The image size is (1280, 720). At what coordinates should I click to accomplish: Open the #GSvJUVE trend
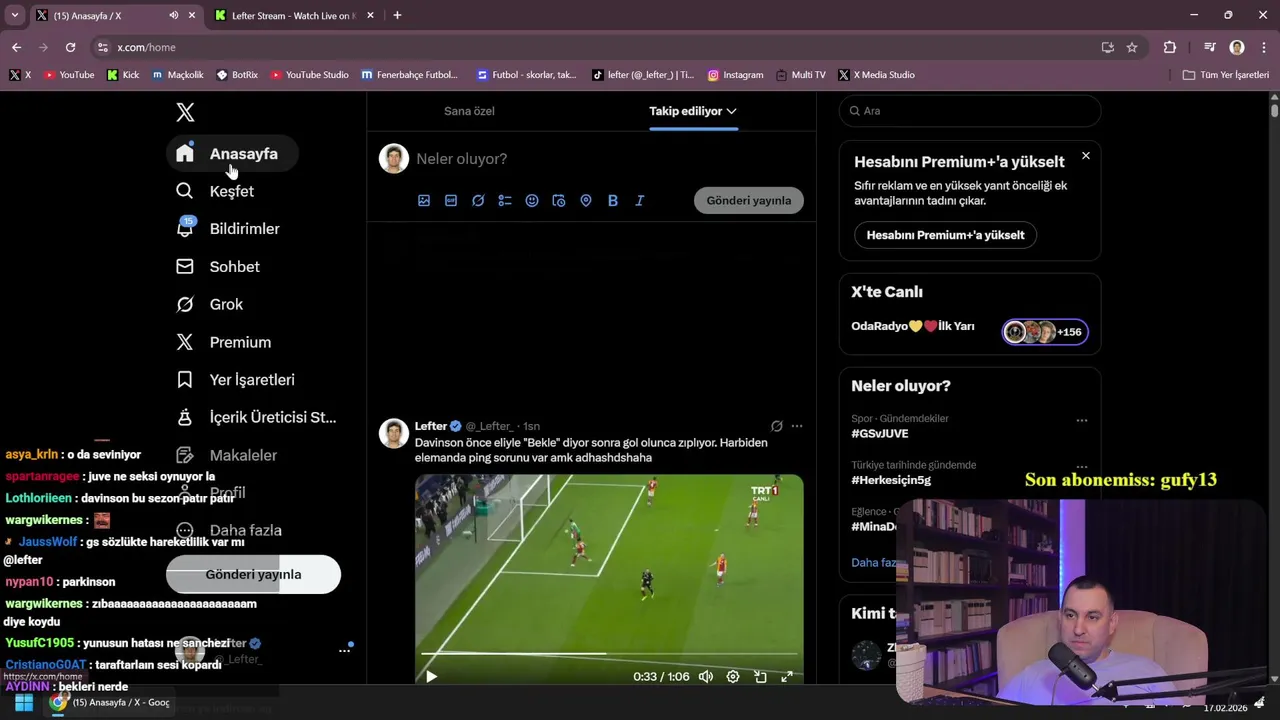click(880, 434)
